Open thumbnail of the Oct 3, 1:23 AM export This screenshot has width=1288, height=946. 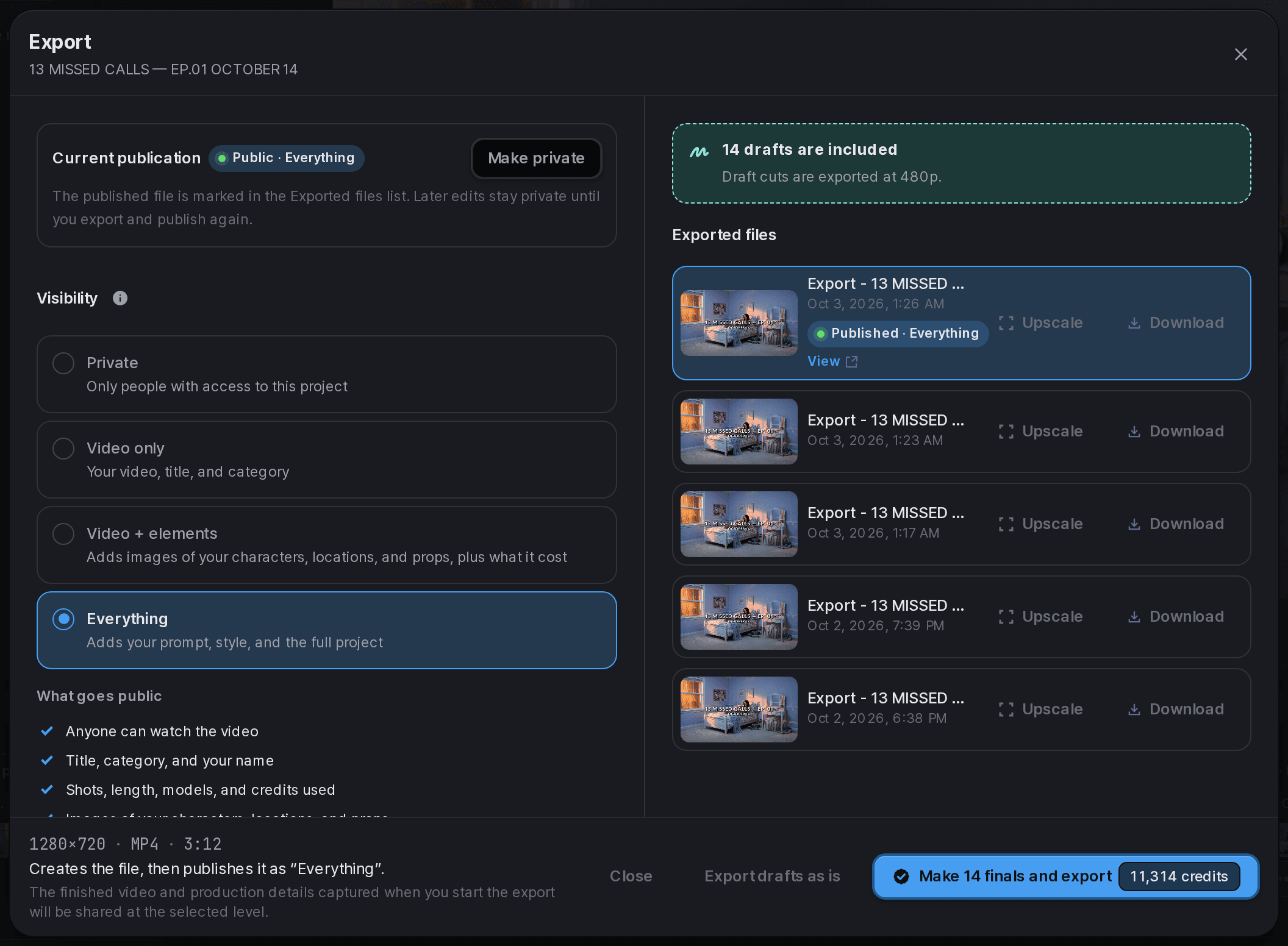point(739,432)
